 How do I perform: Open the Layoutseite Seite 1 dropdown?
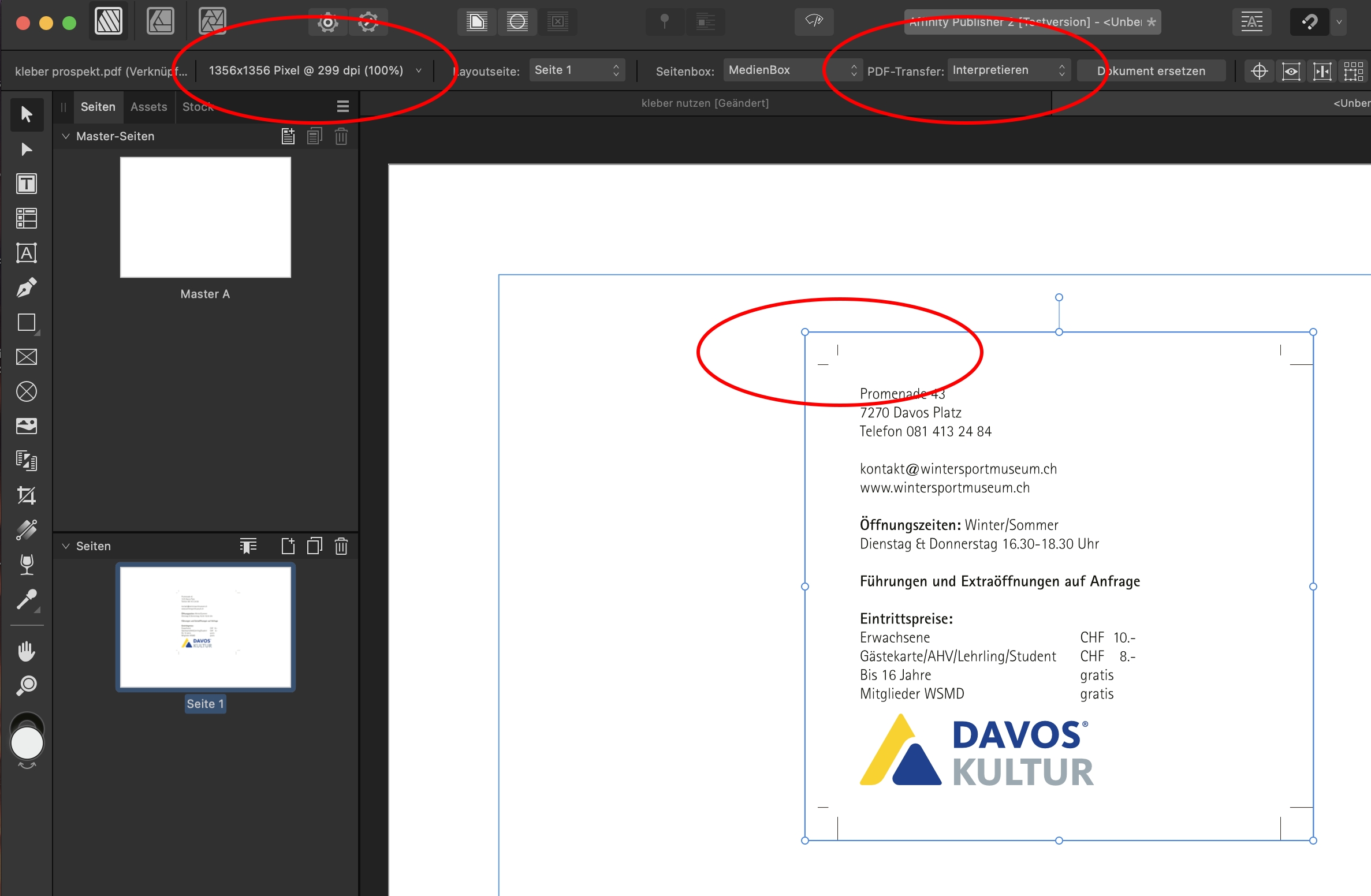coord(576,70)
